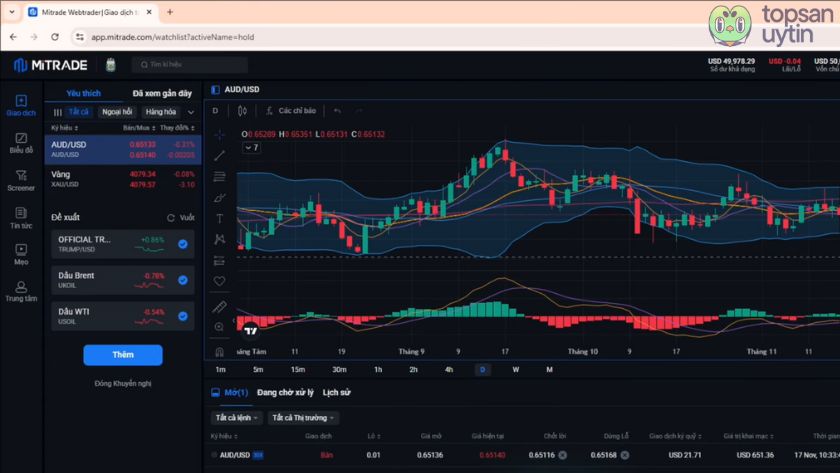Open Các chỉ báo indicators
Image resolution: width=840 pixels, height=473 pixels.
tap(291, 110)
